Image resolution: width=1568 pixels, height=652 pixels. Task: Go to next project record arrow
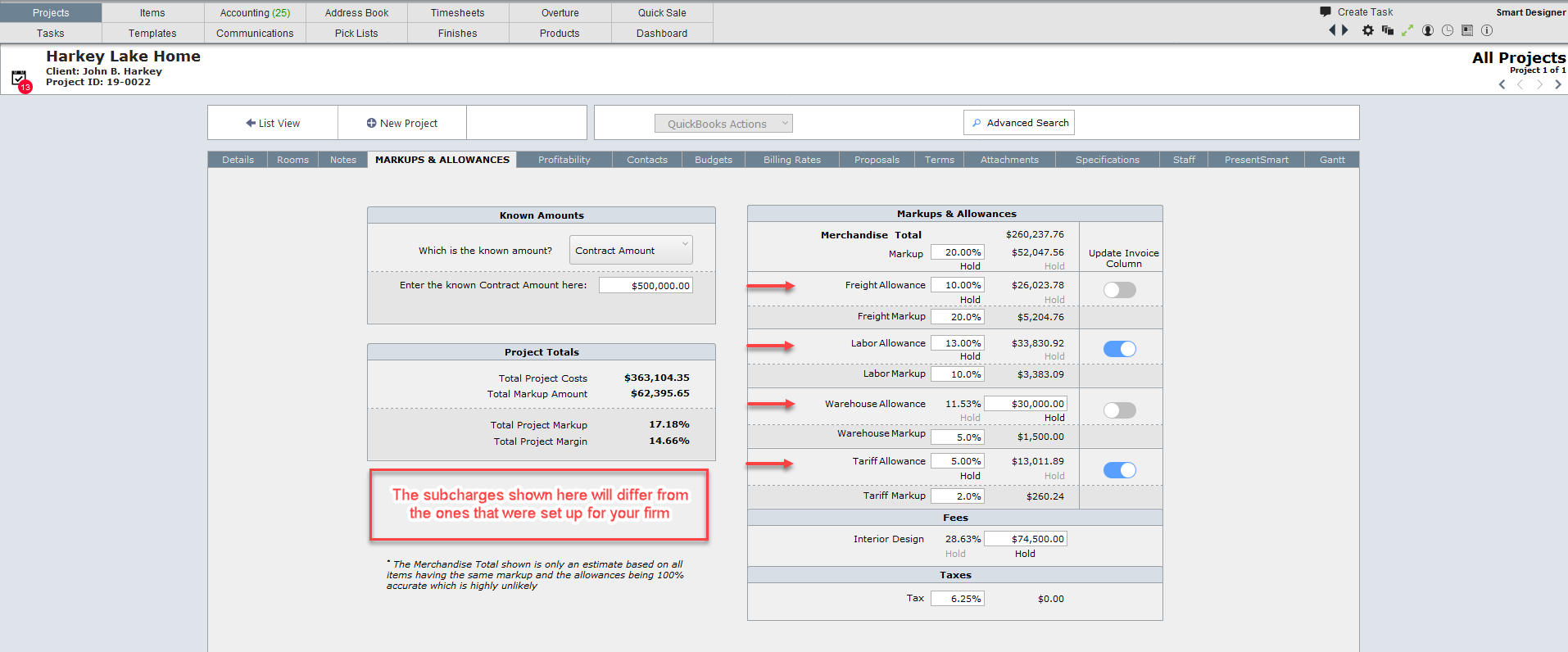(x=1539, y=84)
